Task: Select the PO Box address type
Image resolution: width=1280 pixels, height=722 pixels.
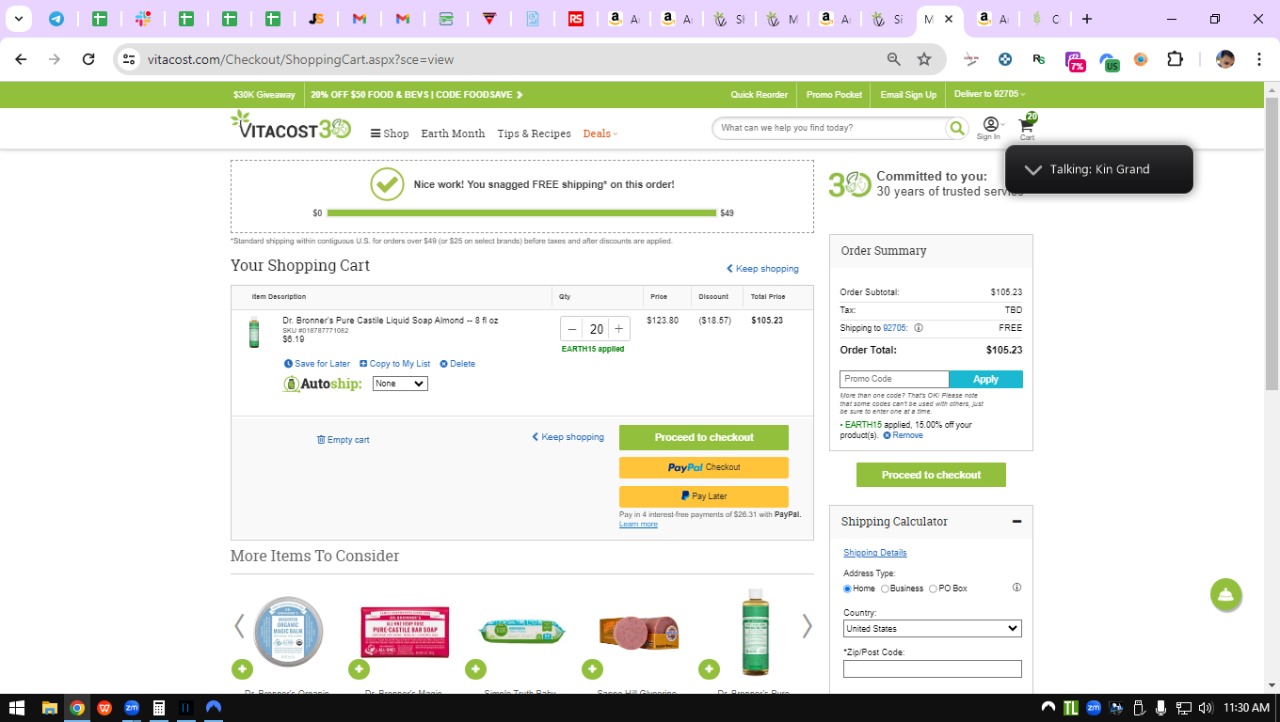Action: coord(933,588)
